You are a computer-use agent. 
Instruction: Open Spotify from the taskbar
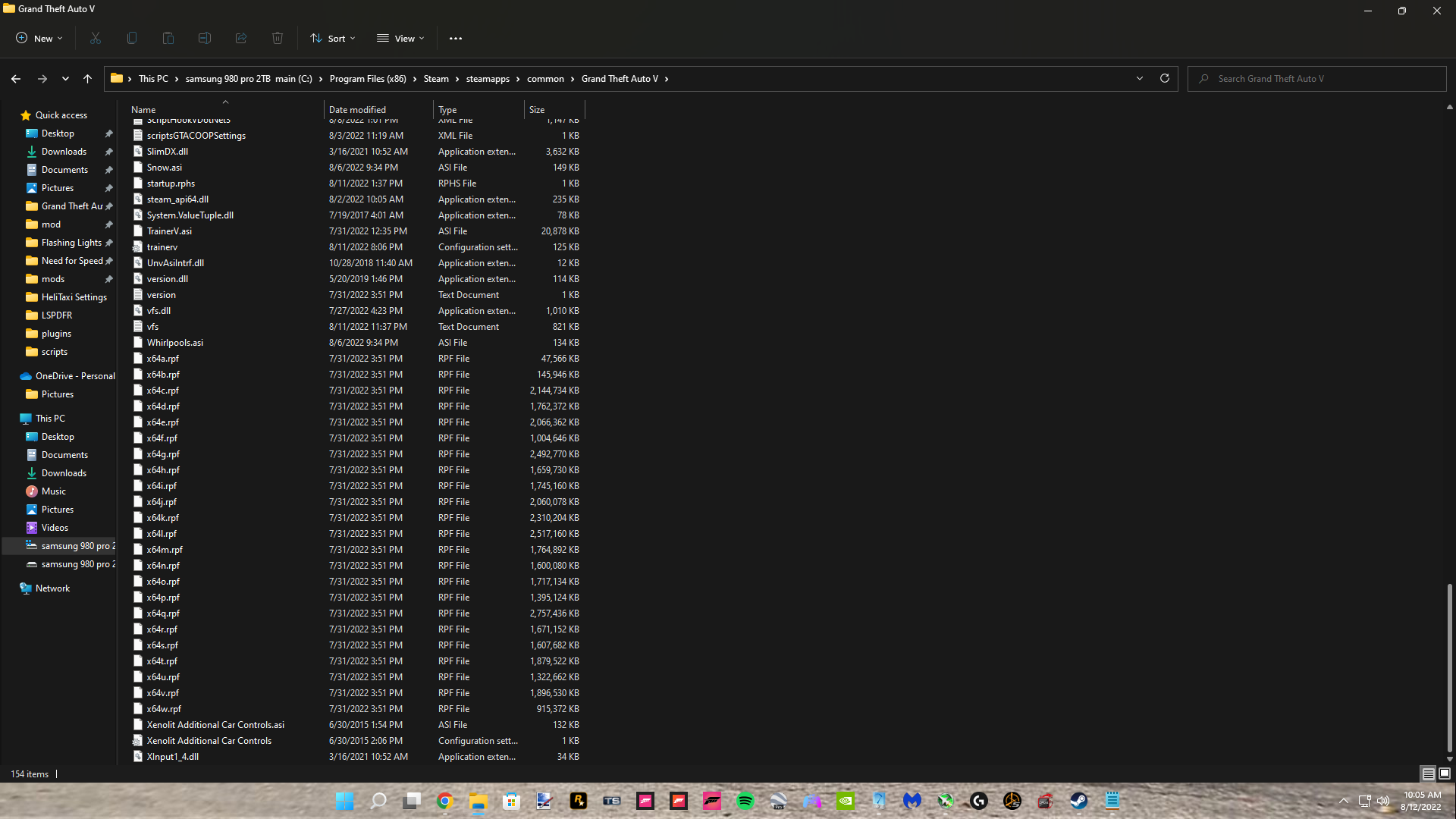[745, 801]
